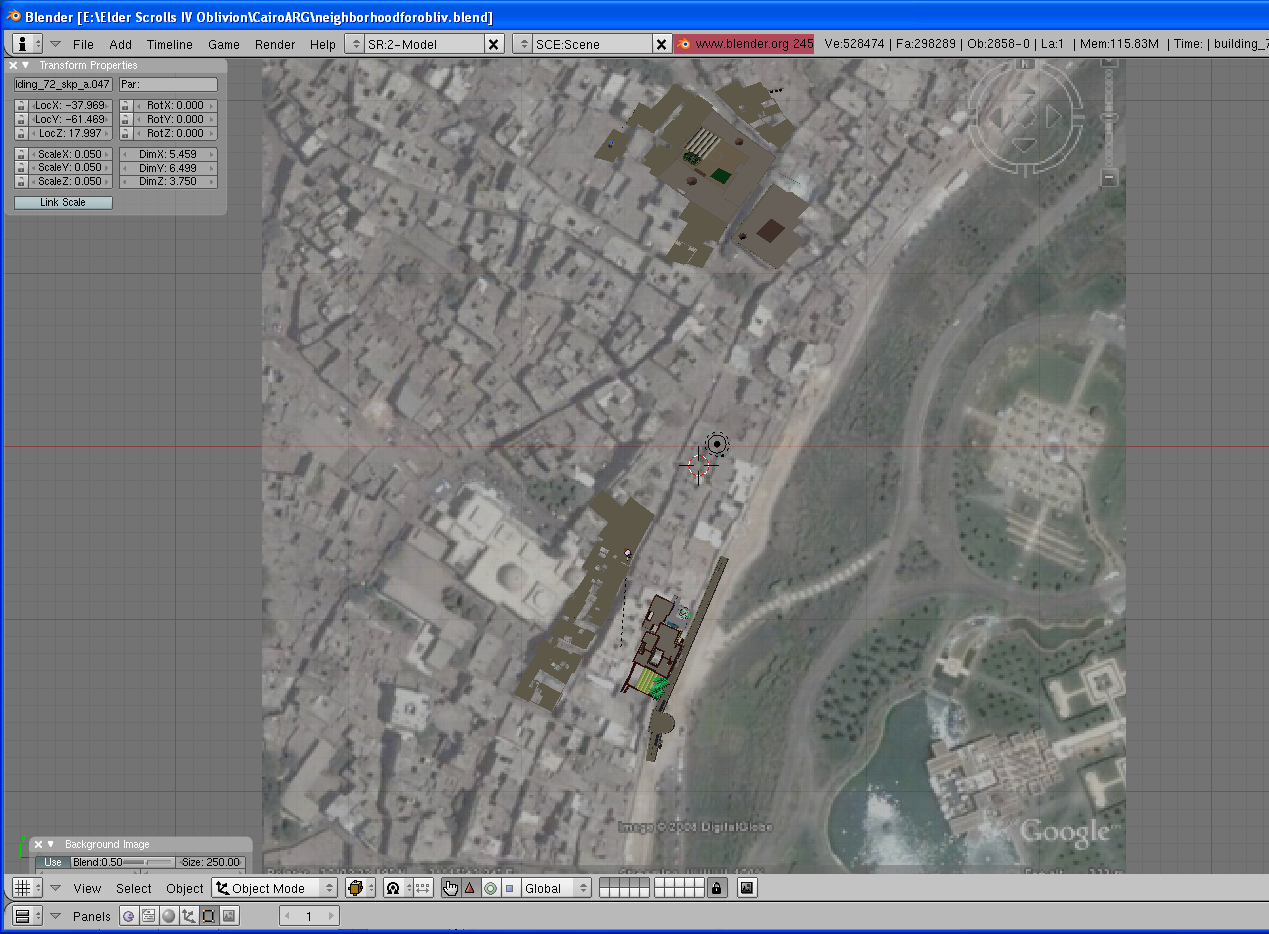Toggle the RotZ lock
The width and height of the screenshot is (1269, 934).
(125, 133)
